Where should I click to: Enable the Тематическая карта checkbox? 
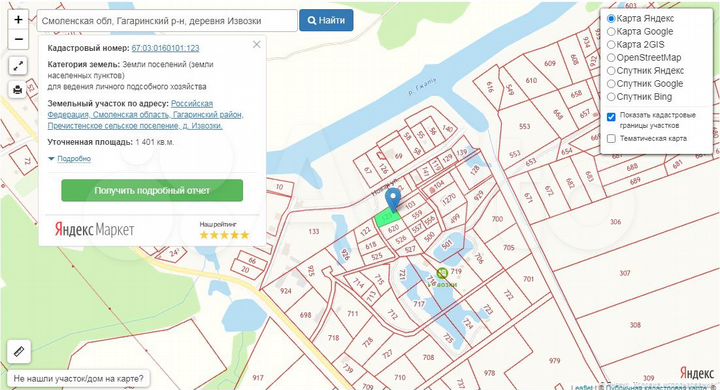click(611, 139)
